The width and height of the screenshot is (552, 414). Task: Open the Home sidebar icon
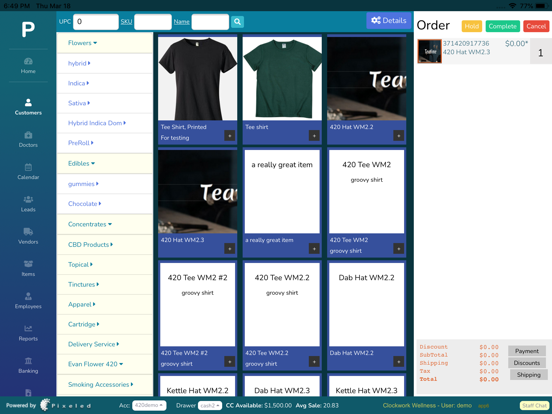click(x=28, y=65)
